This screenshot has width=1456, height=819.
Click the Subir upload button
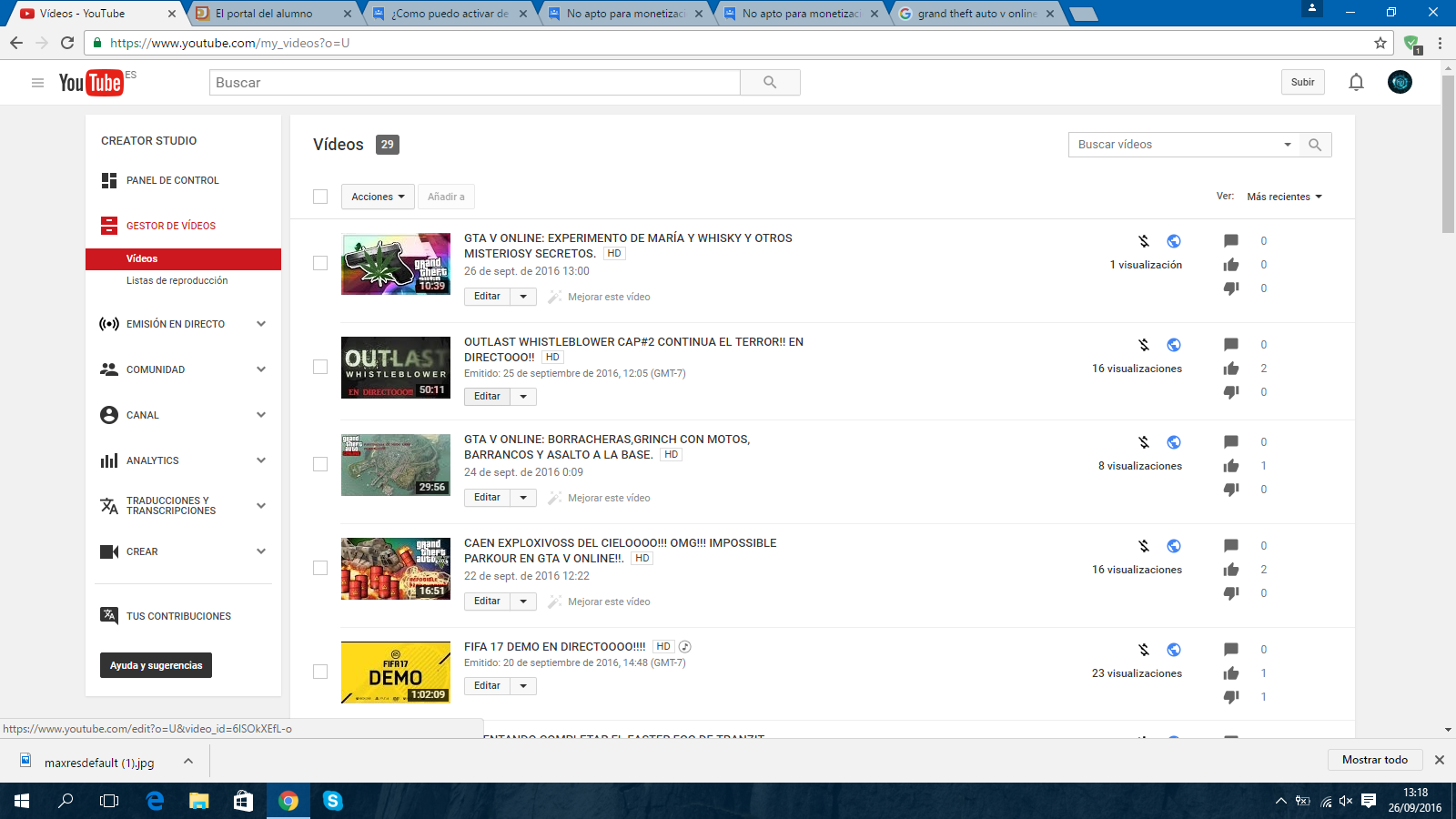pos(1303,83)
